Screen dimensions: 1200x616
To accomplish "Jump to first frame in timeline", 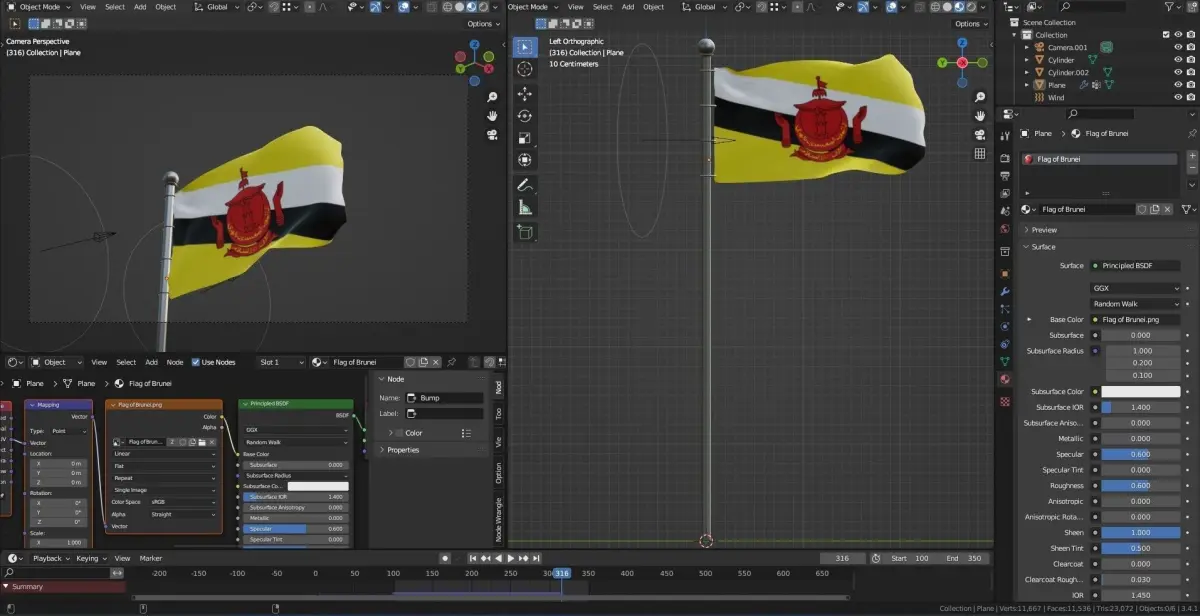I will click(x=474, y=558).
